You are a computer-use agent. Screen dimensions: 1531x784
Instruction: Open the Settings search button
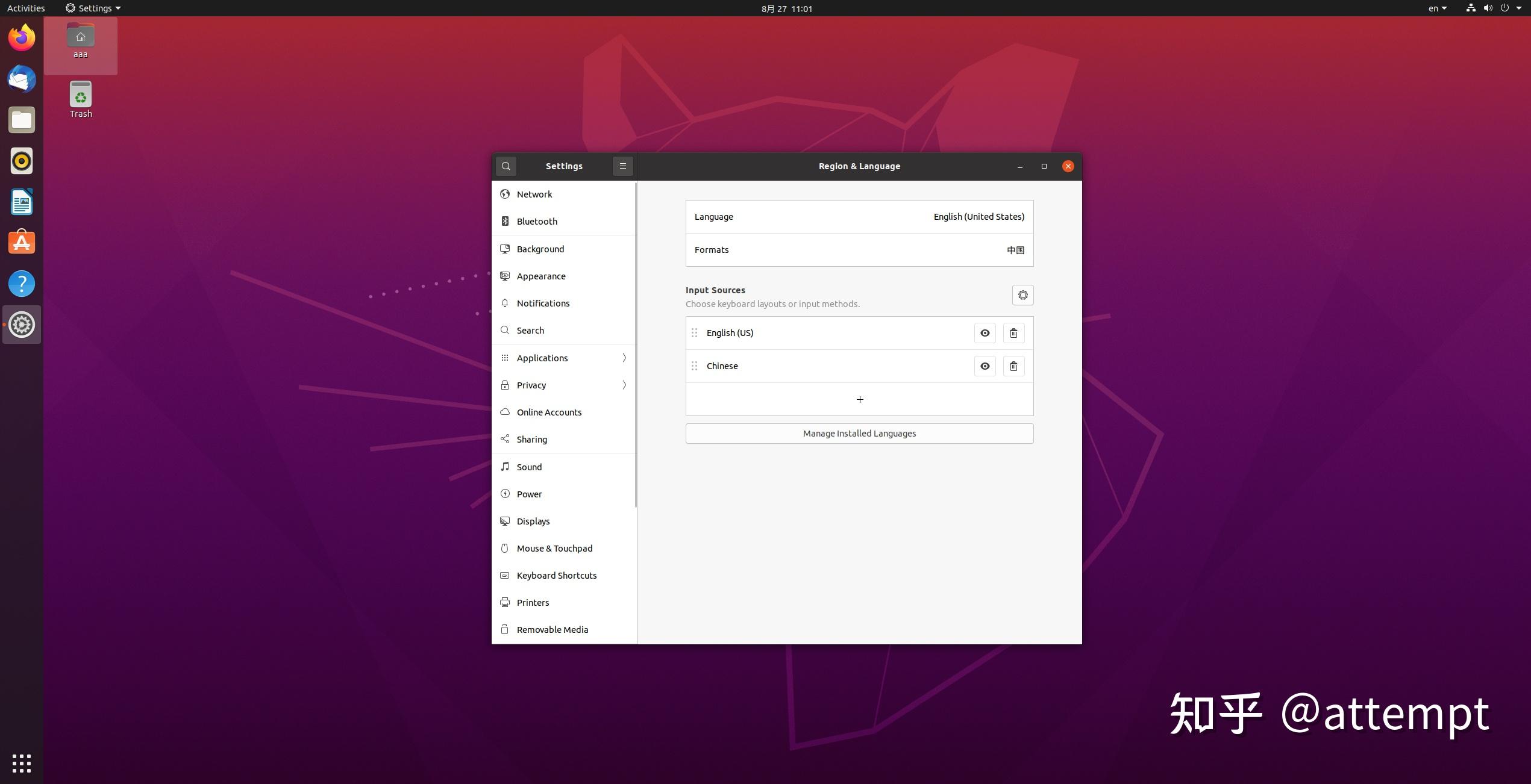coord(506,166)
